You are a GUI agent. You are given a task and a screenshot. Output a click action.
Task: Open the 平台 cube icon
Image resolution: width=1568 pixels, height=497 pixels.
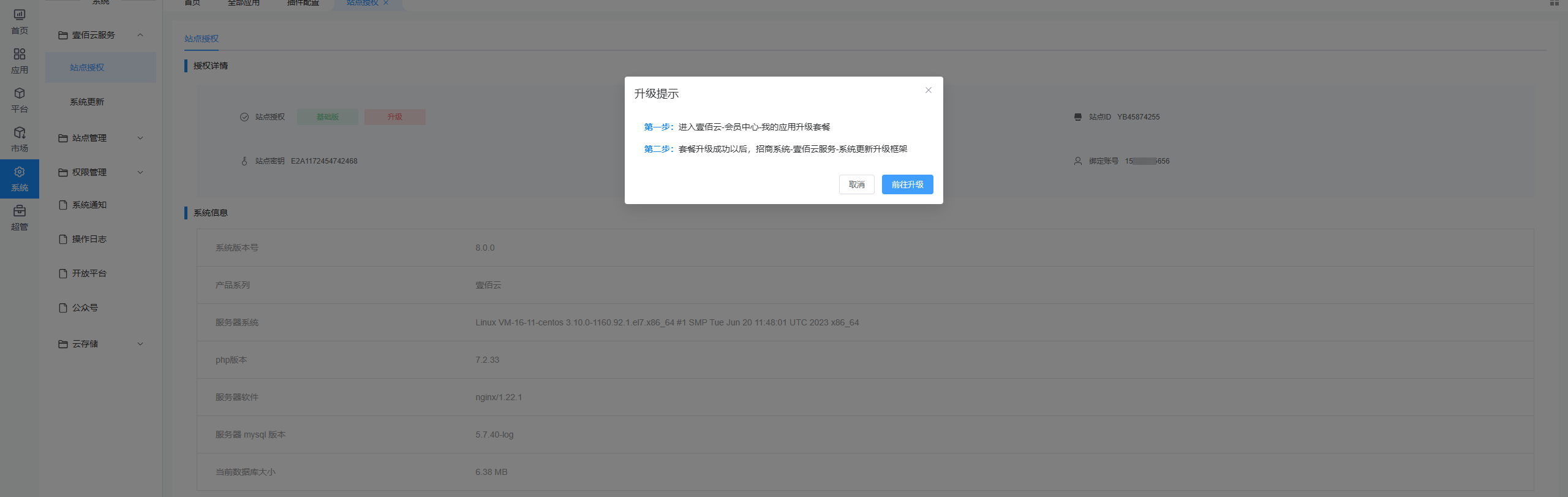click(20, 93)
